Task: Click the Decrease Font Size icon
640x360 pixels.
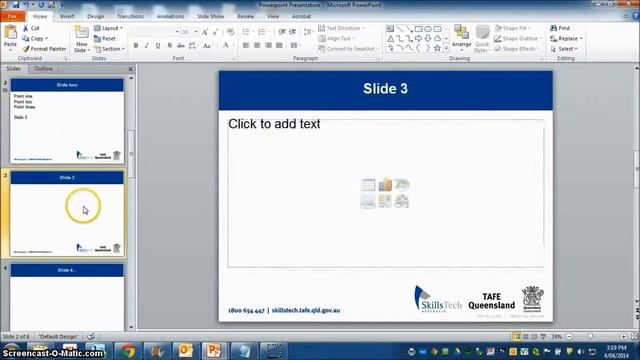Action: coord(216,32)
